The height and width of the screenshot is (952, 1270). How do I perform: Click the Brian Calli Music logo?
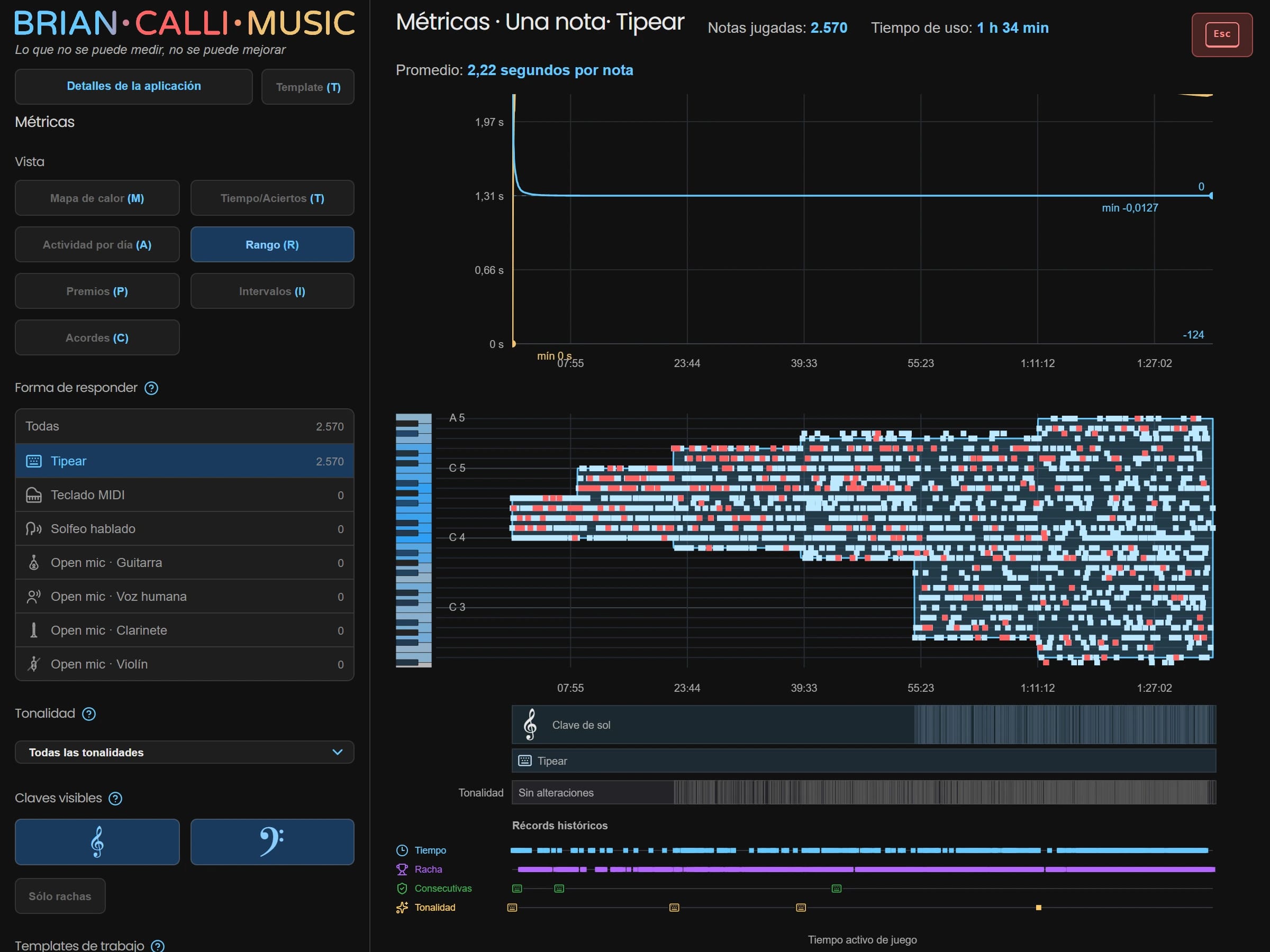pyautogui.click(x=184, y=23)
